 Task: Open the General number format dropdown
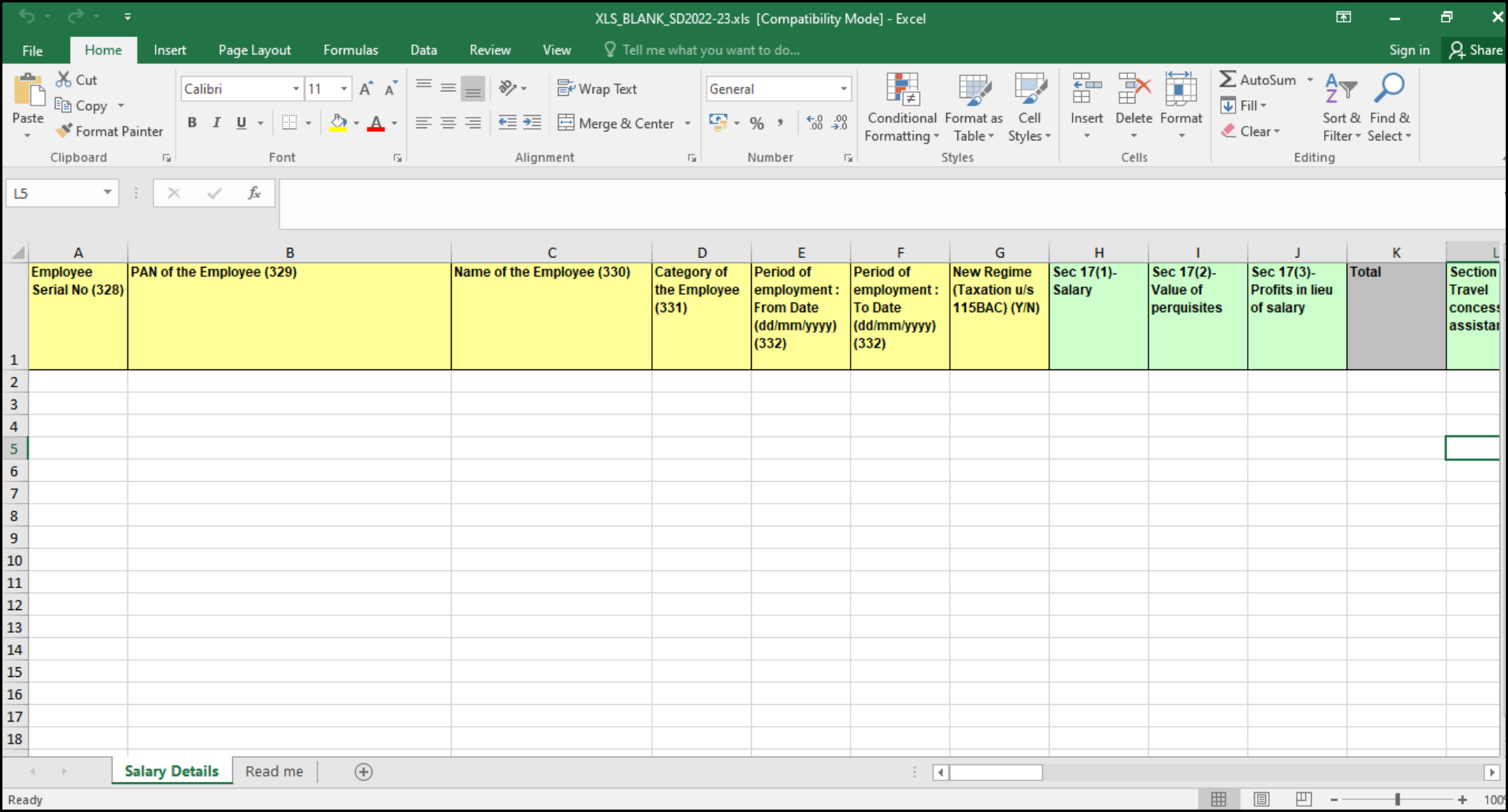click(x=844, y=89)
